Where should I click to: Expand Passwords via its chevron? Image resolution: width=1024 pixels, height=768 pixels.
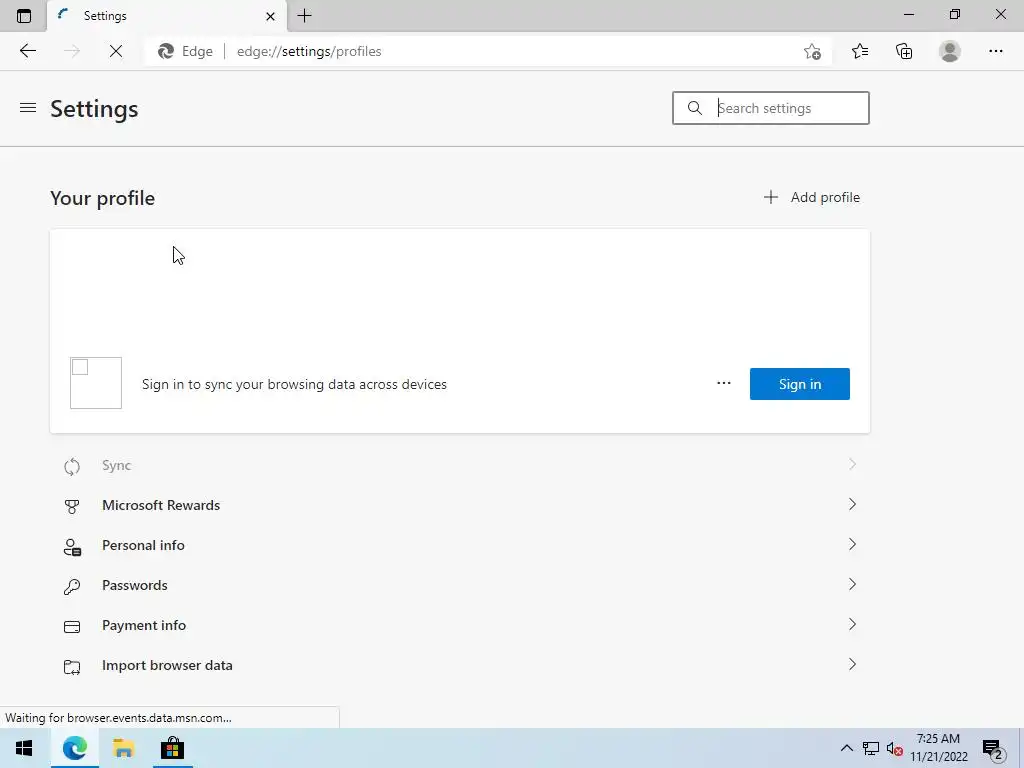coord(852,584)
